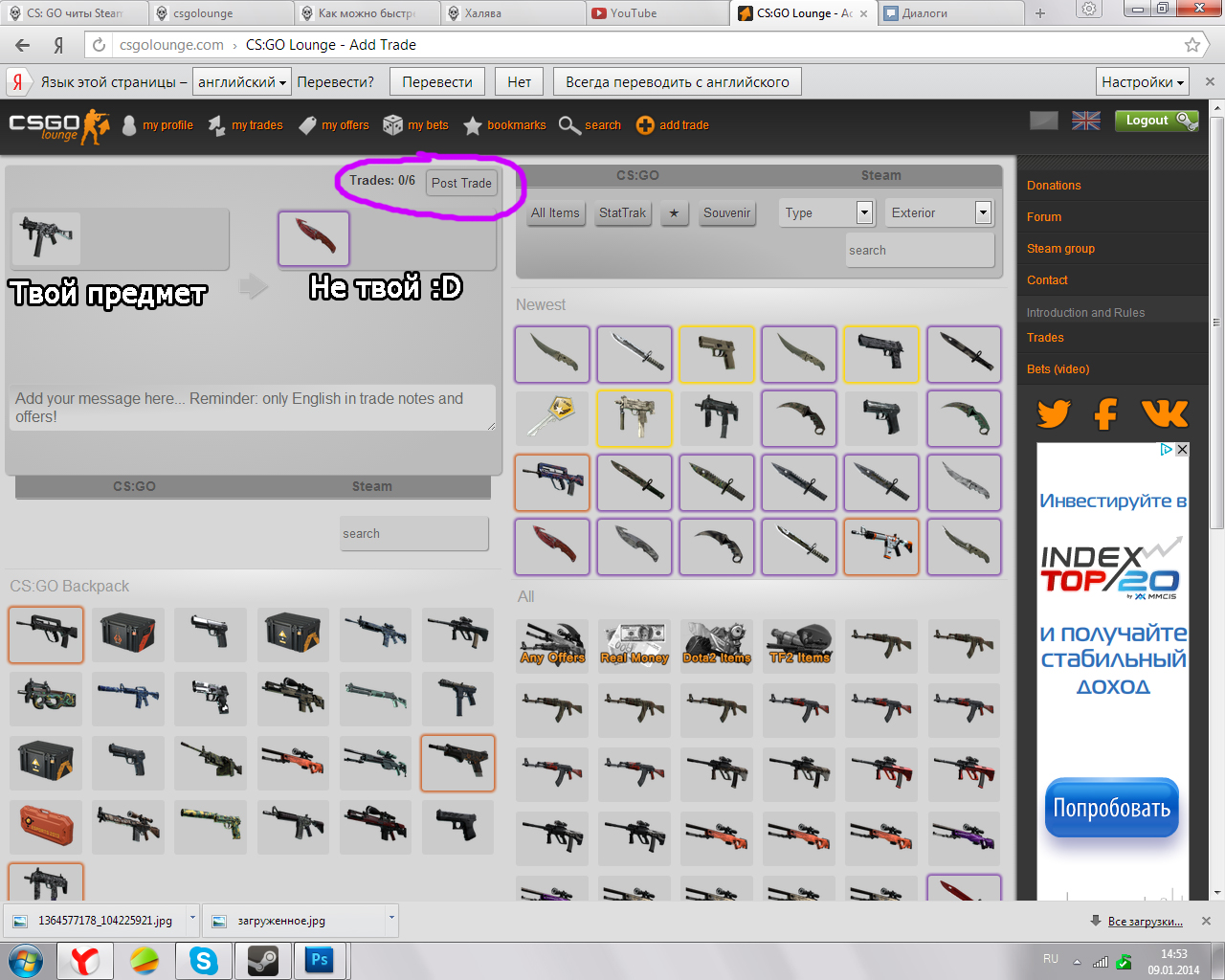
Task: Click the dice my bets icon
Action: click(392, 125)
